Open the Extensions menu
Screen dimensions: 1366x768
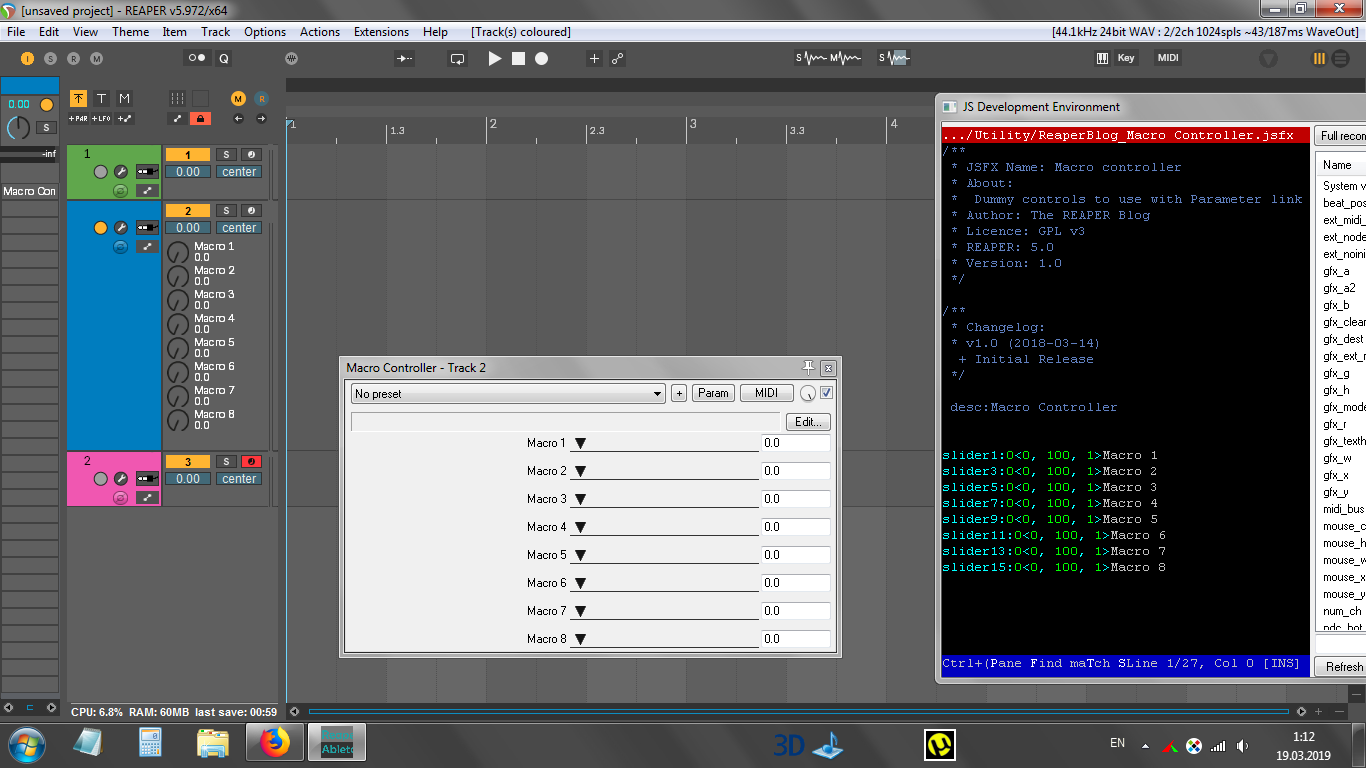(x=381, y=32)
